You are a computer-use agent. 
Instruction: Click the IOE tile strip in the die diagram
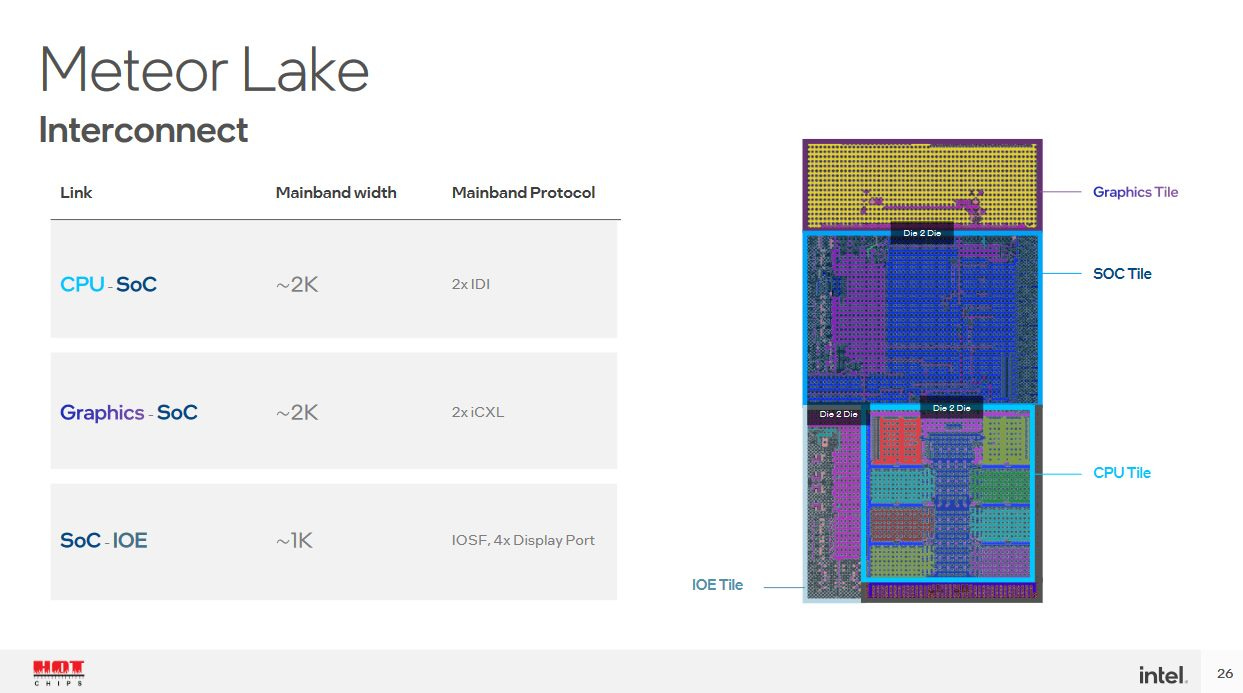832,503
